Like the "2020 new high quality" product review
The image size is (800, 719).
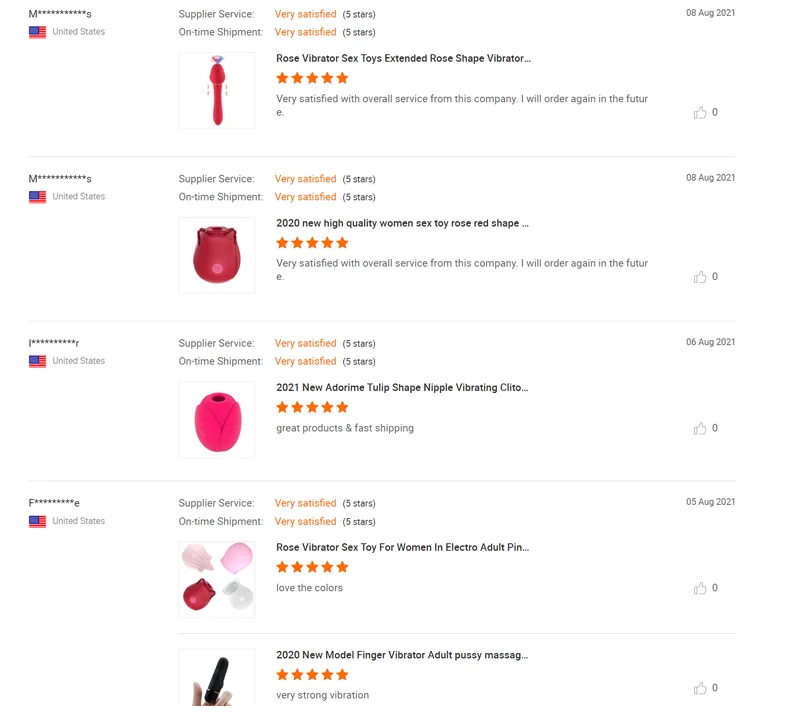[700, 277]
